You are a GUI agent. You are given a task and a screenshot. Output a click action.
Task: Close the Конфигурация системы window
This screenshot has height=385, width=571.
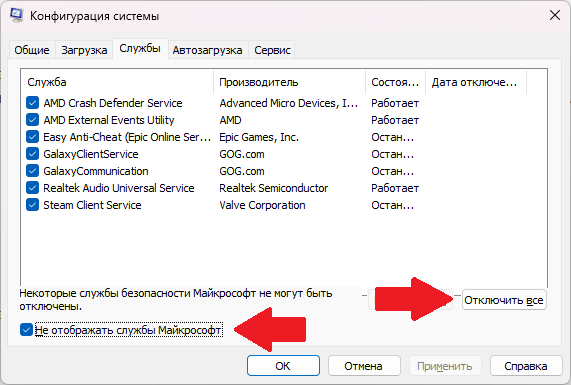(x=555, y=15)
